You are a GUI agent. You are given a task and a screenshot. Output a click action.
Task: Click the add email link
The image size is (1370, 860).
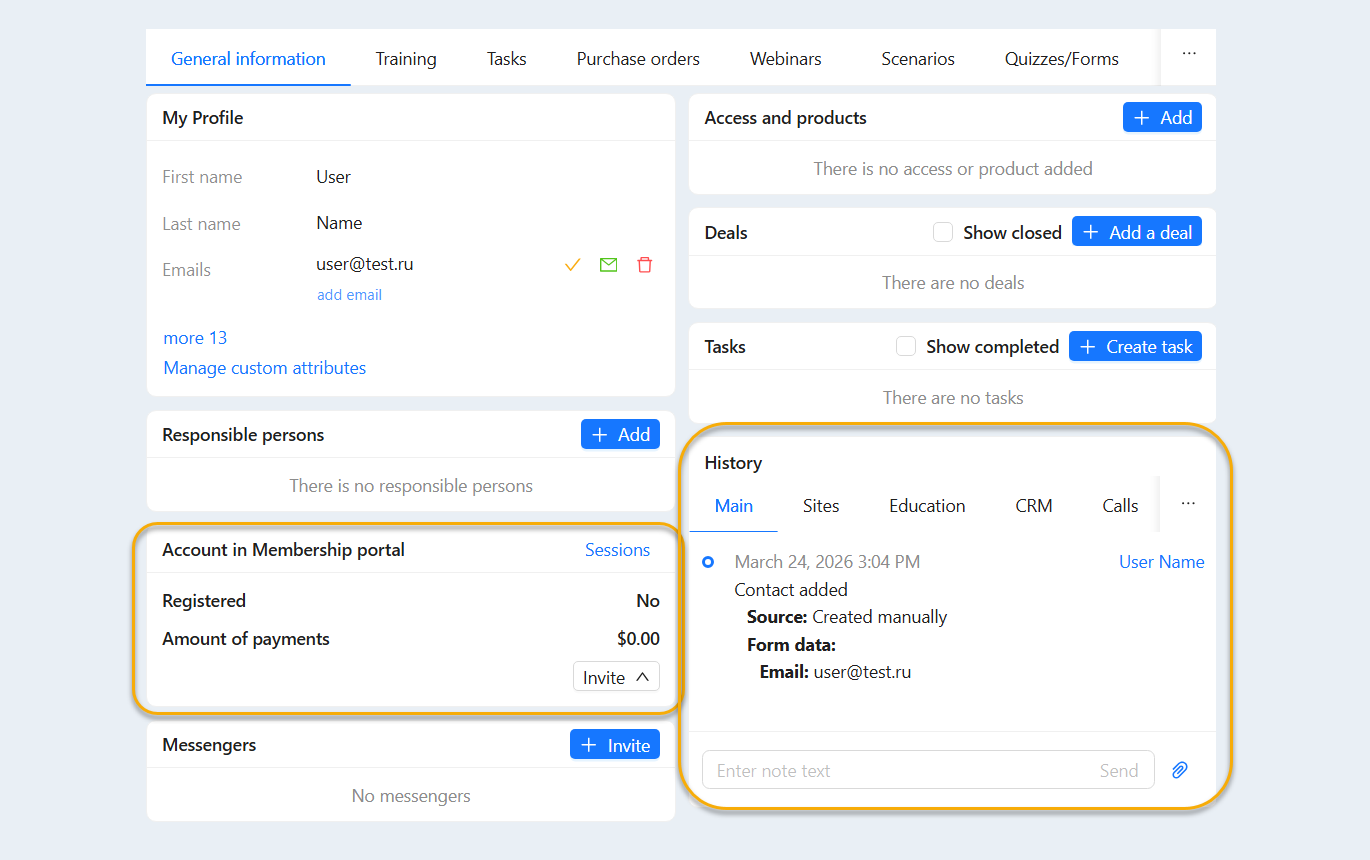[349, 295]
